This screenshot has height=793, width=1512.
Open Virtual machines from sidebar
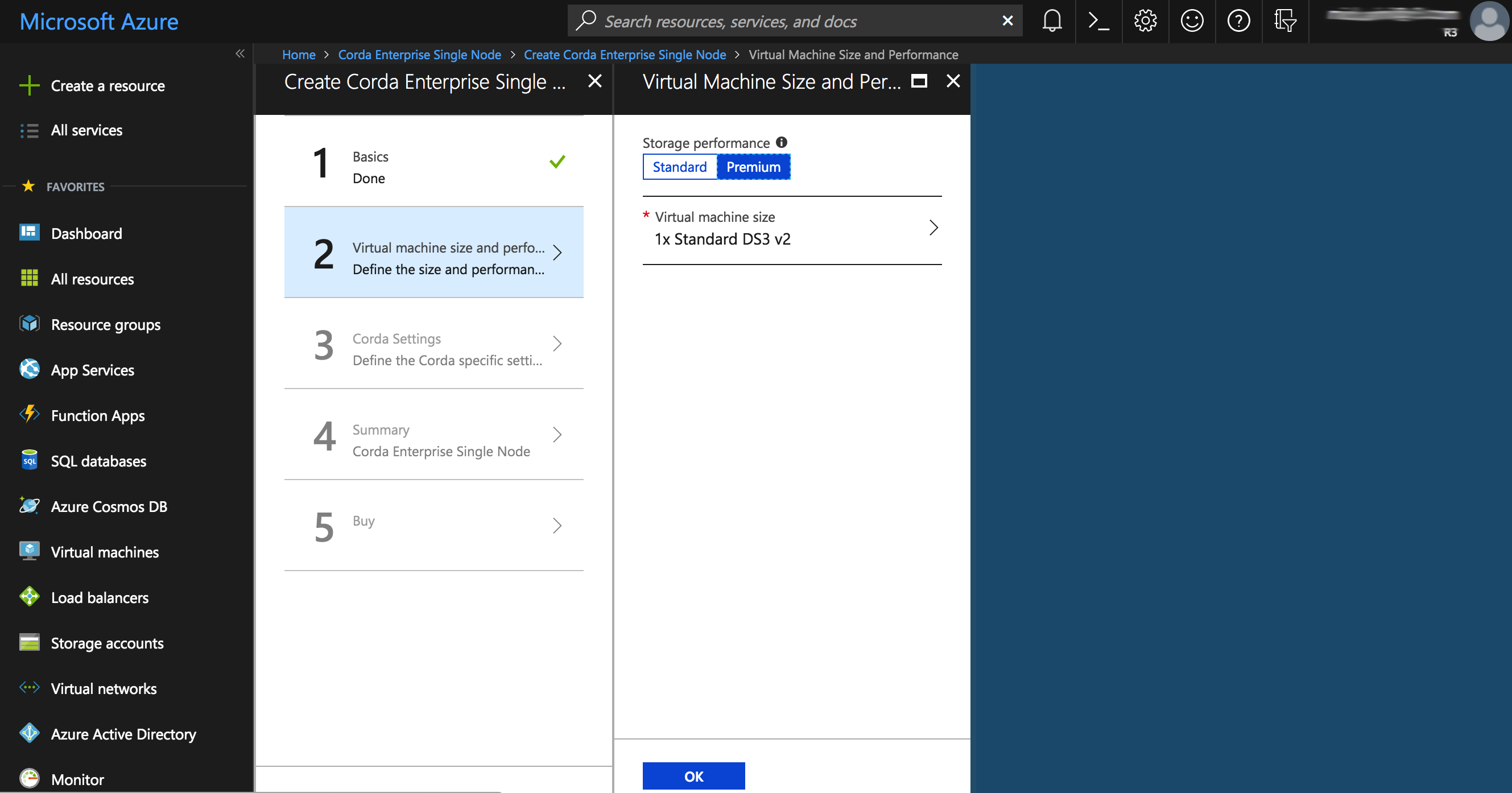coord(105,552)
